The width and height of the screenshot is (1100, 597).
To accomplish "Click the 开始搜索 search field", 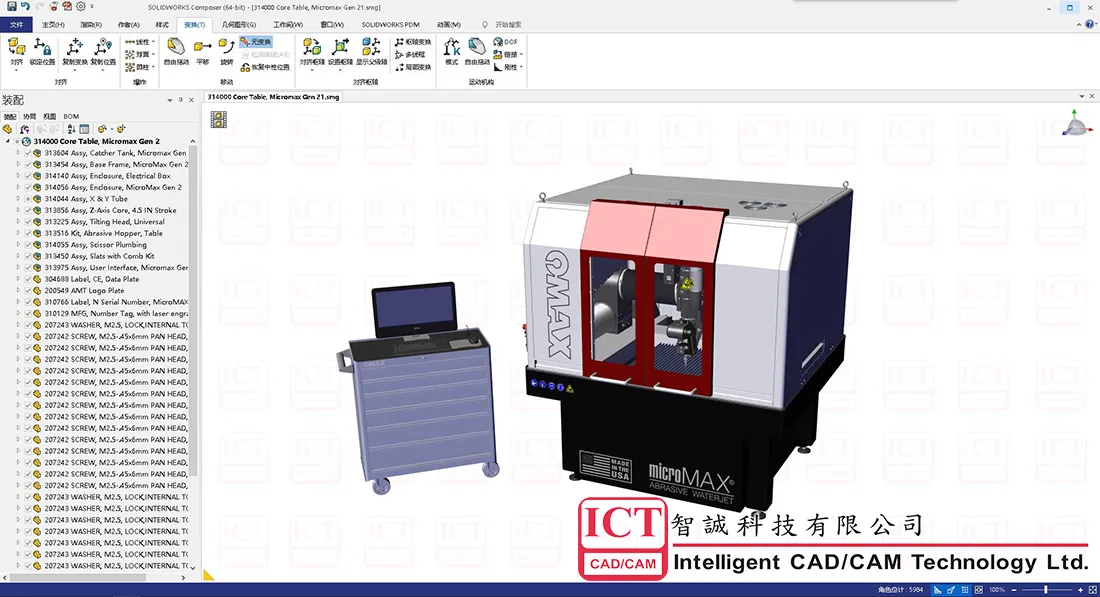I will tap(508, 25).
